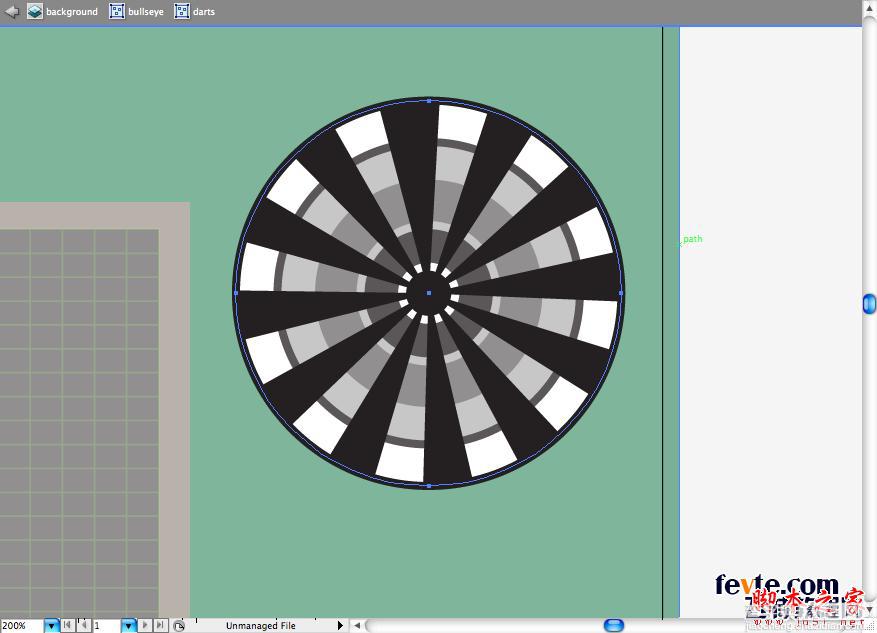This screenshot has width=877, height=633.
Task: Go to the next artboard
Action: (145, 625)
